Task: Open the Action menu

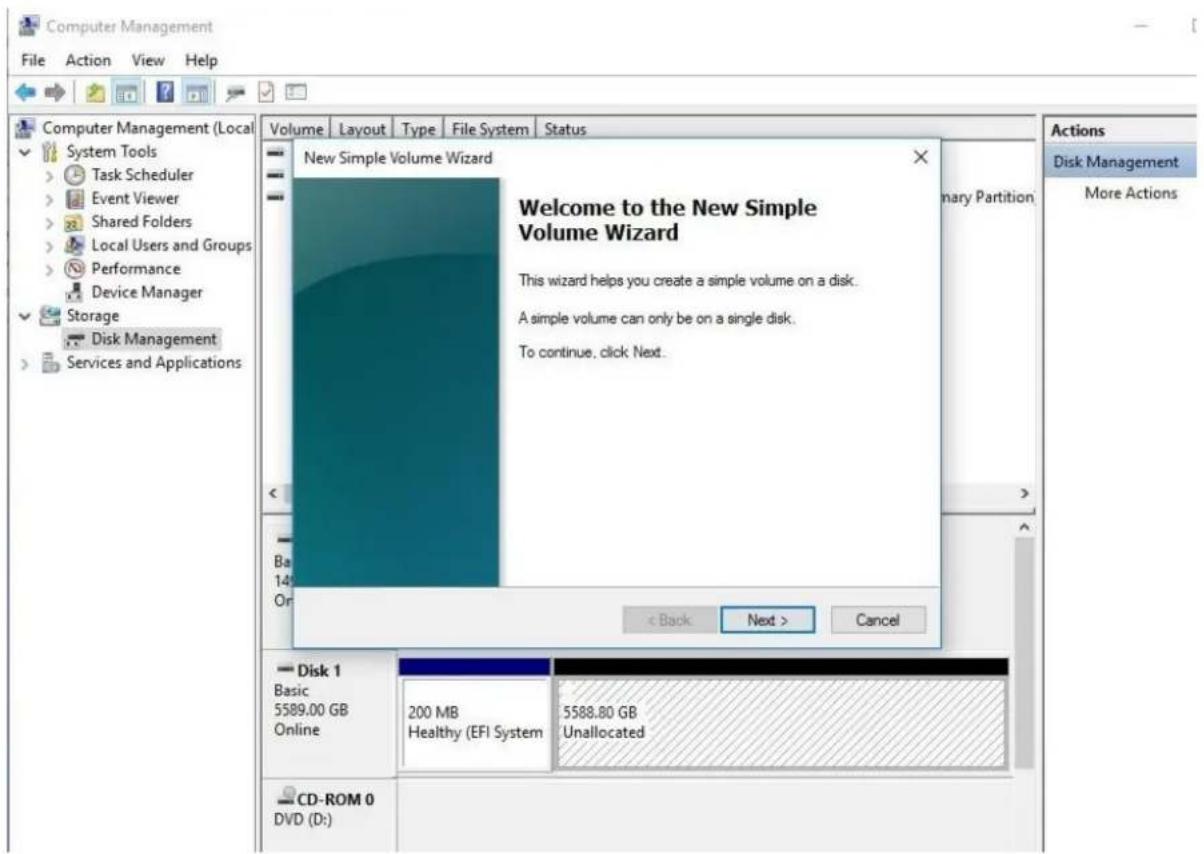Action: tap(89, 61)
